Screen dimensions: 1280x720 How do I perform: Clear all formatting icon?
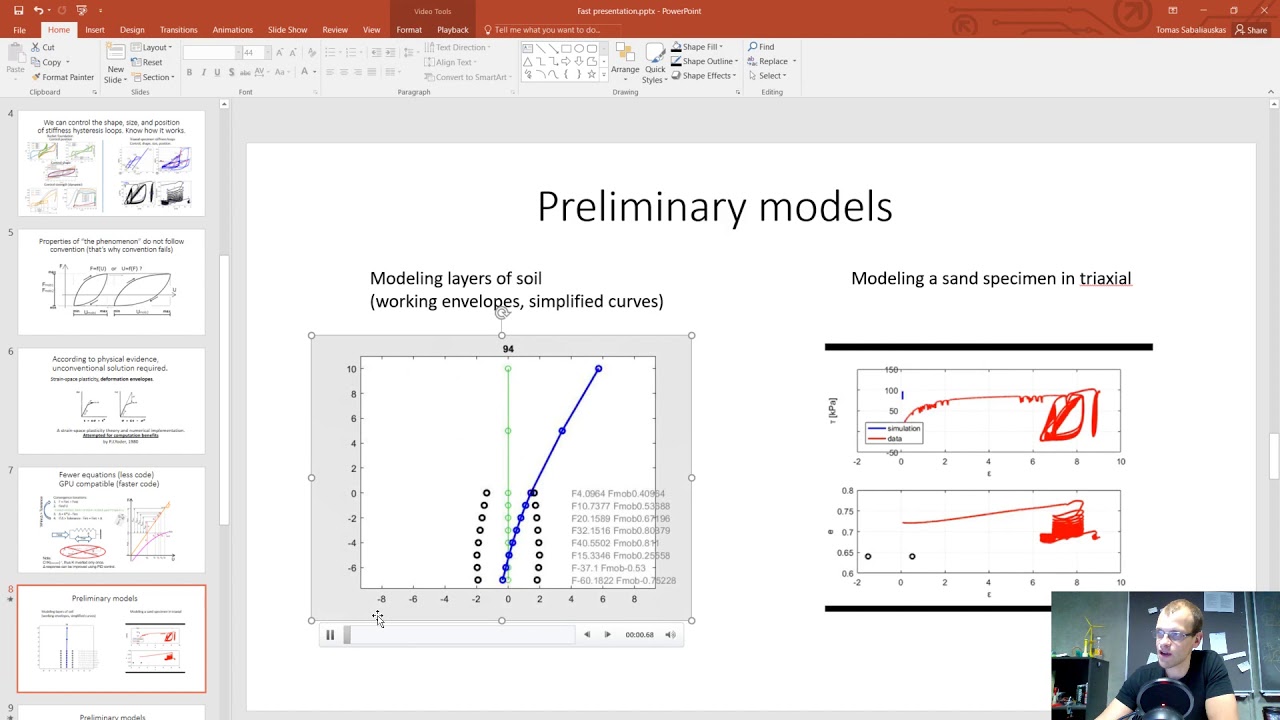click(x=312, y=52)
